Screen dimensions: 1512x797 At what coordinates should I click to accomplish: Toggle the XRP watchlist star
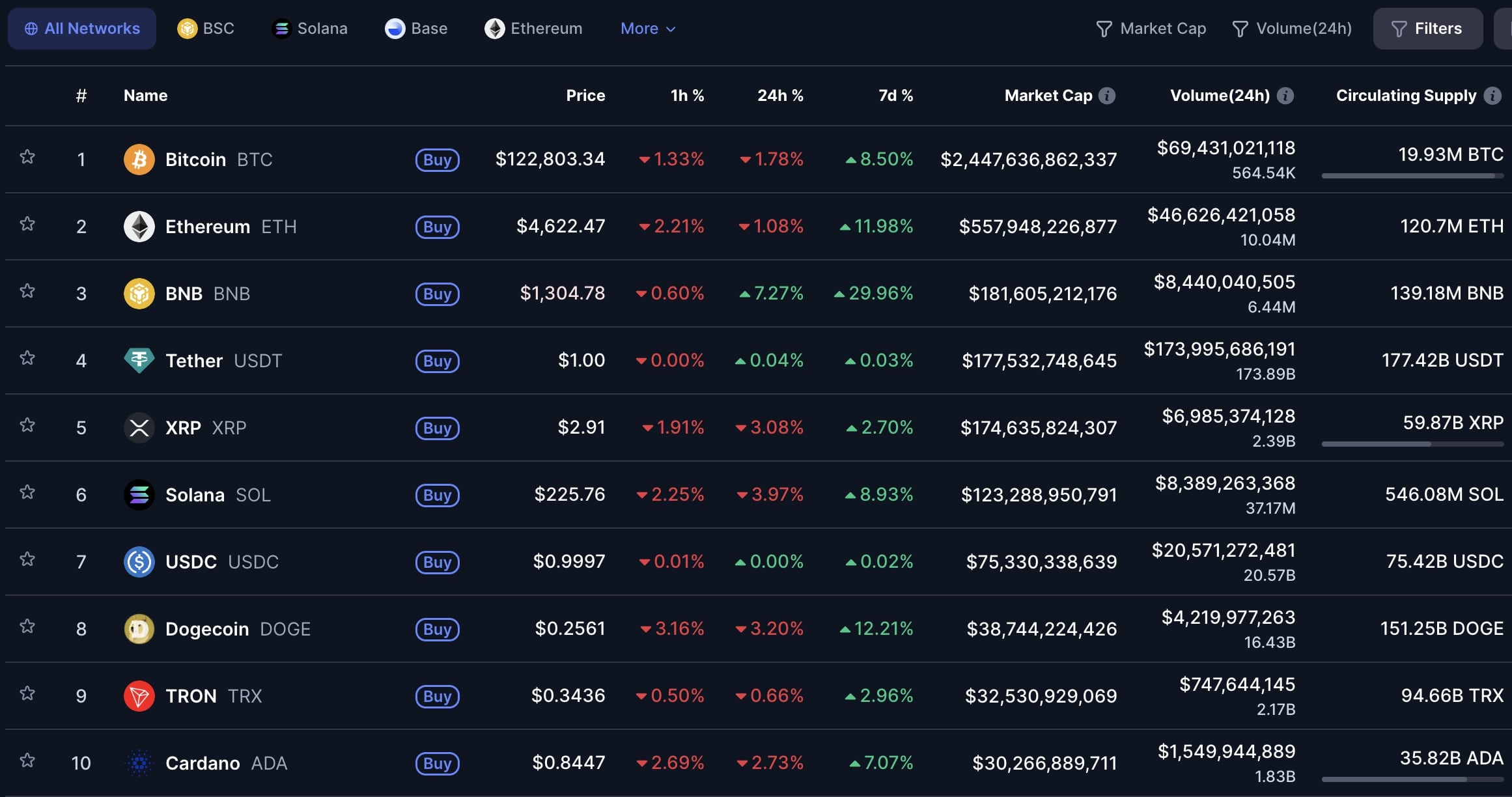[27, 425]
